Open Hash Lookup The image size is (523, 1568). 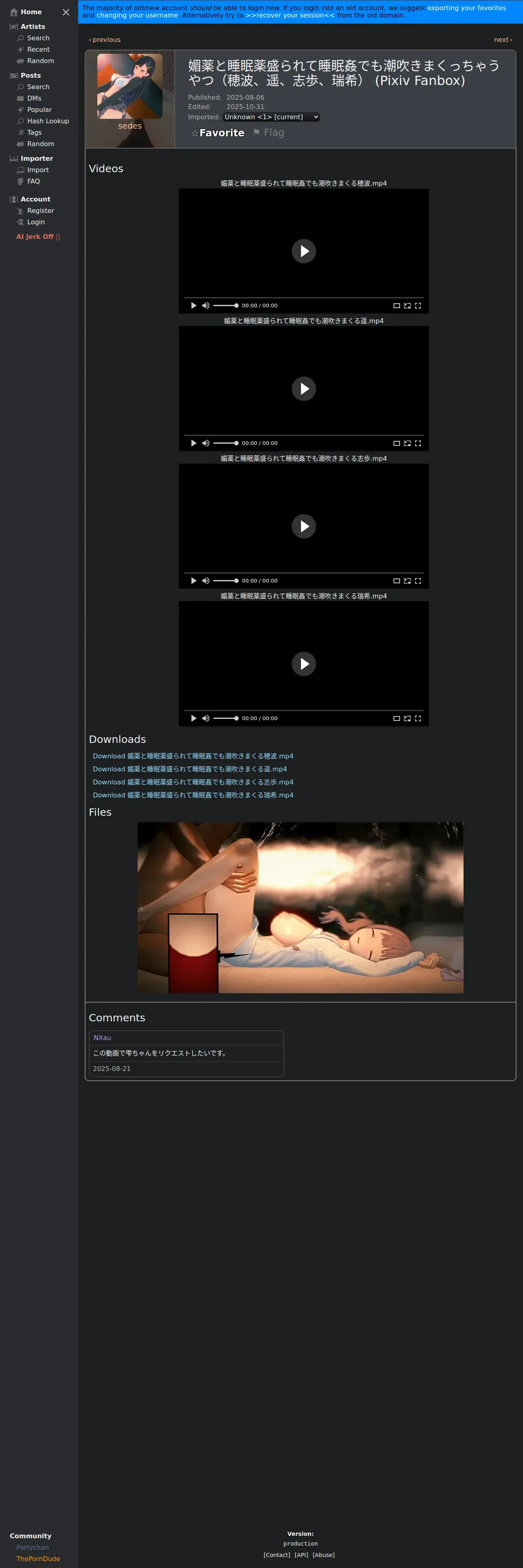click(x=43, y=121)
